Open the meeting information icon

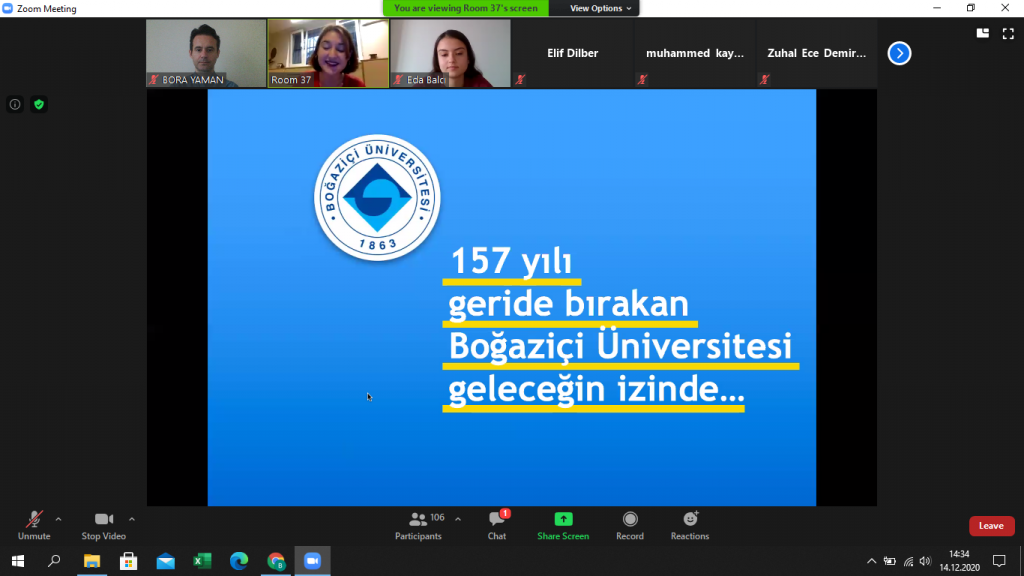15,104
